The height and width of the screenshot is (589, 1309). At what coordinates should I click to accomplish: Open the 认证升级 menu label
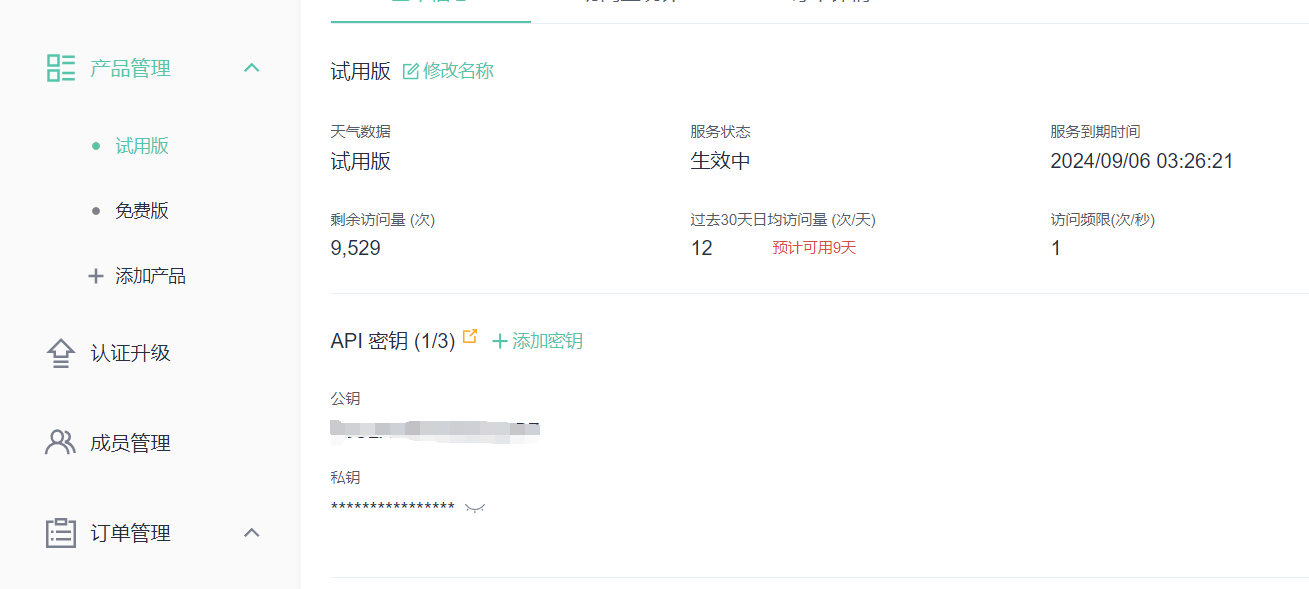click(131, 354)
